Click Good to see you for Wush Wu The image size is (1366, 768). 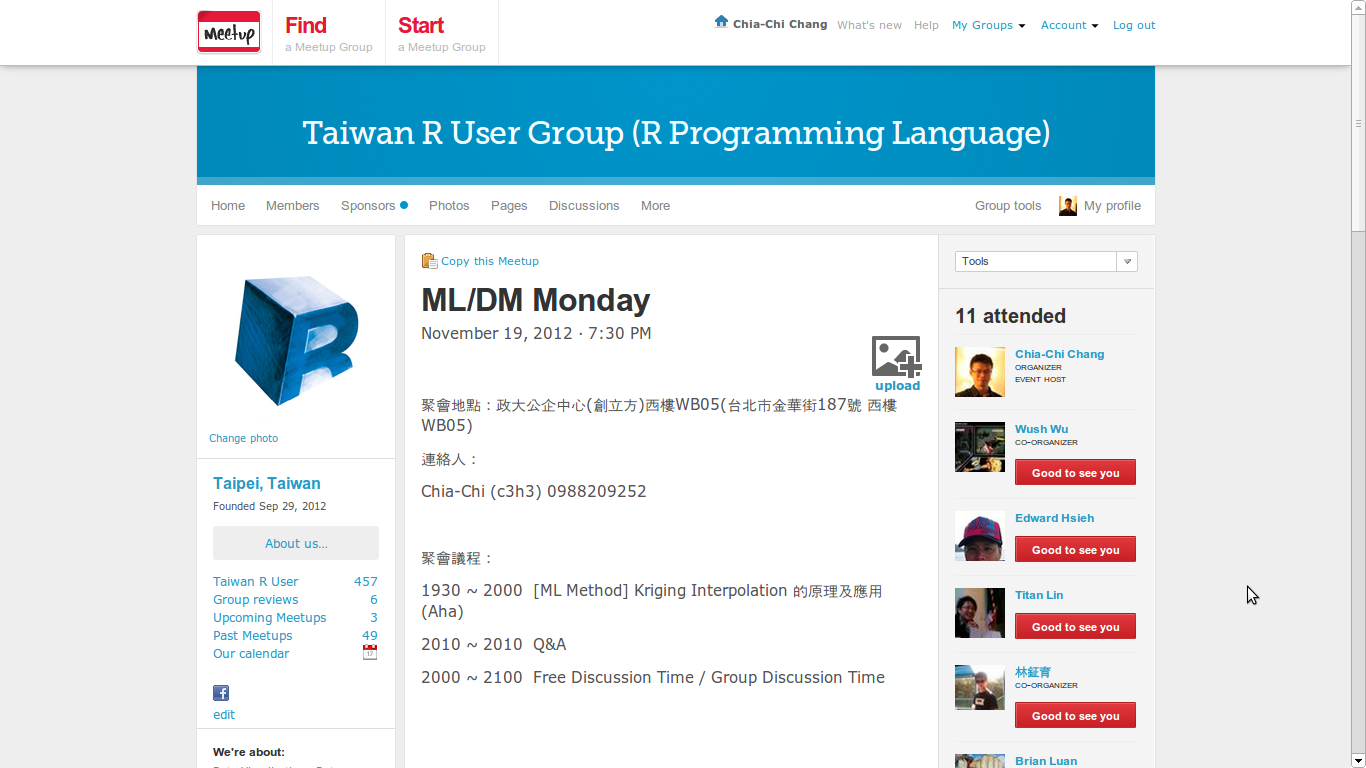click(x=1075, y=473)
